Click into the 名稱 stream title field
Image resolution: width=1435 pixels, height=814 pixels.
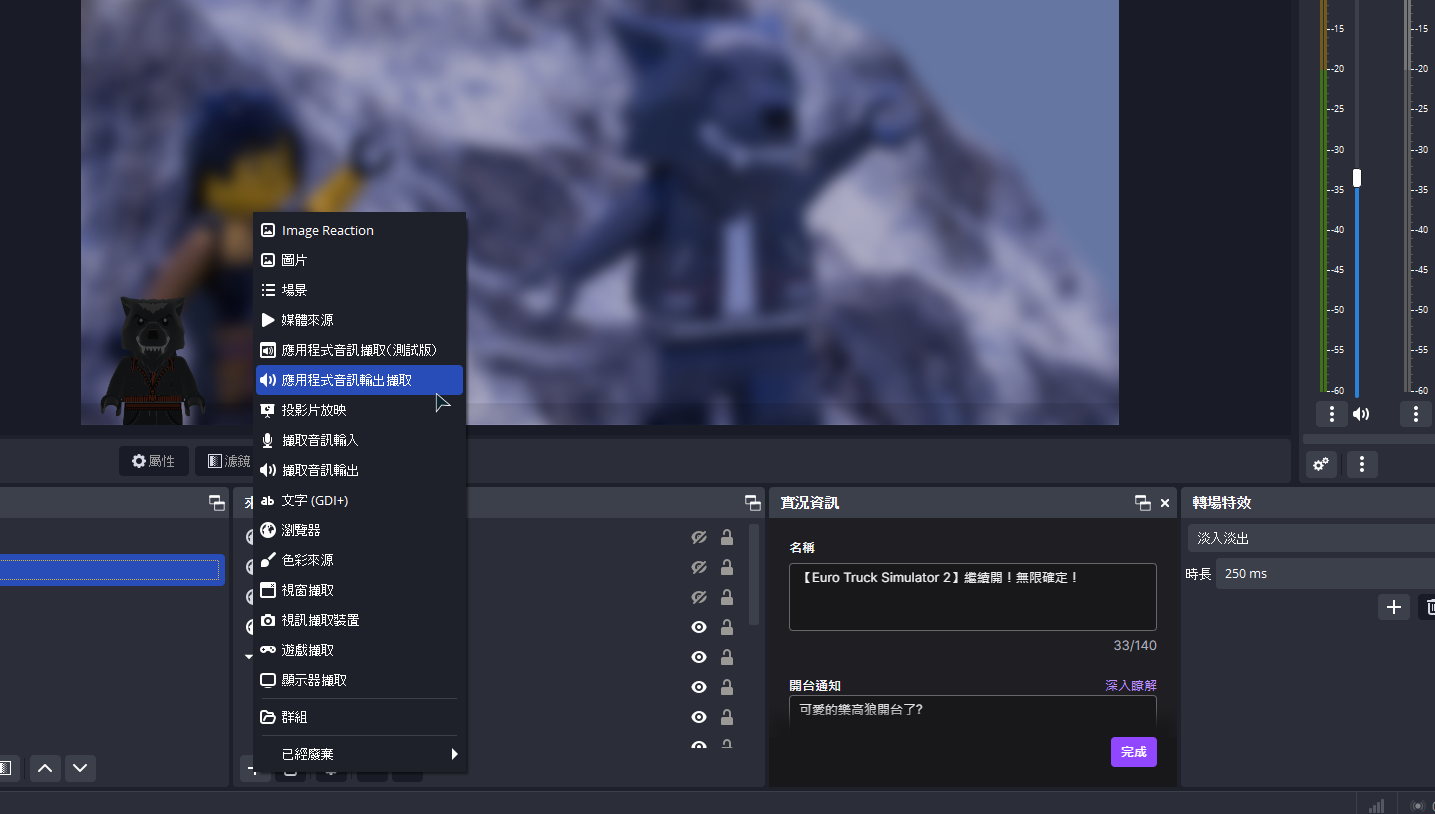coord(972,597)
